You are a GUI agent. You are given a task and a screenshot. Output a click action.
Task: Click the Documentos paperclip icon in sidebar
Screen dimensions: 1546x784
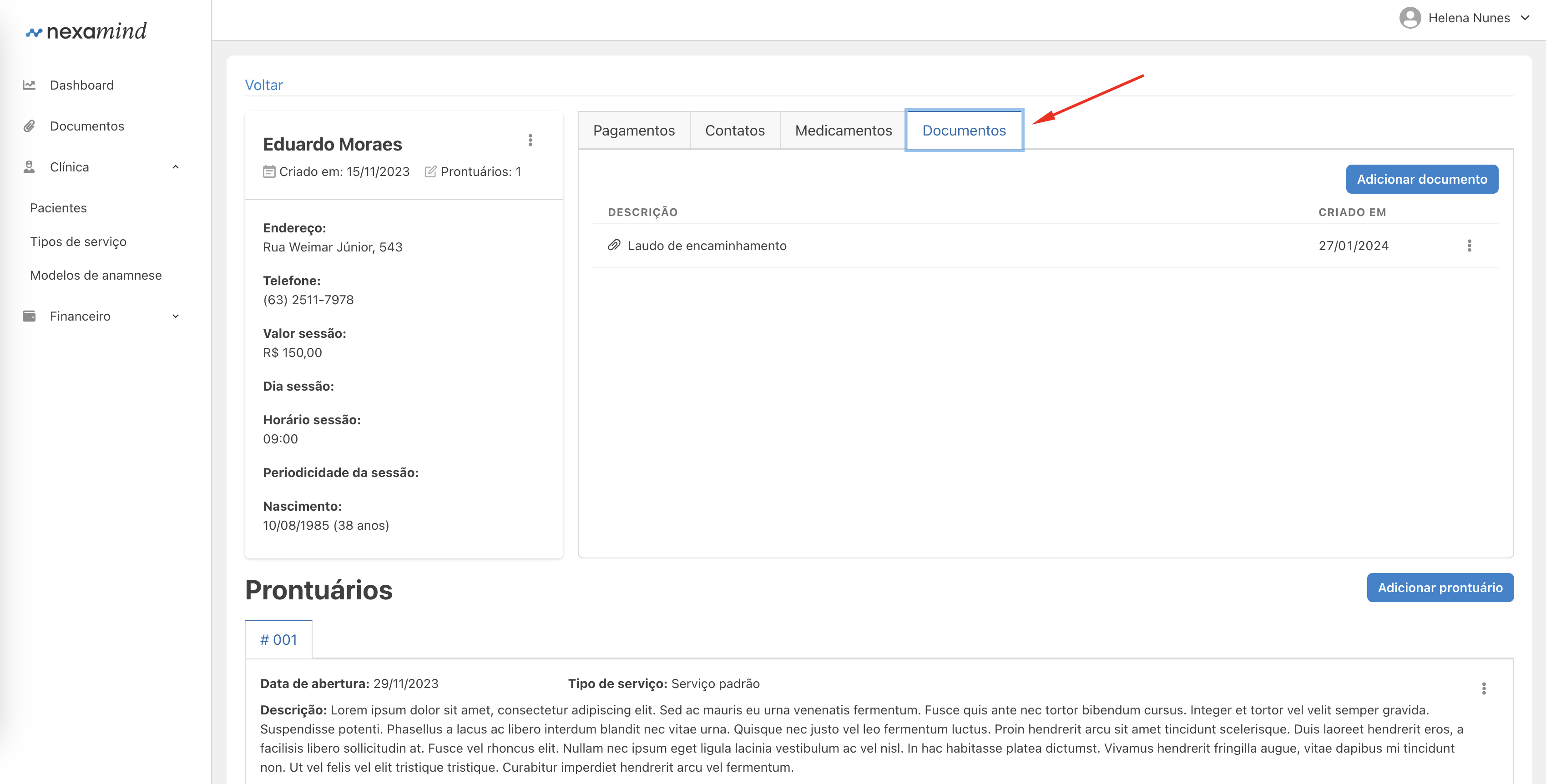[29, 126]
